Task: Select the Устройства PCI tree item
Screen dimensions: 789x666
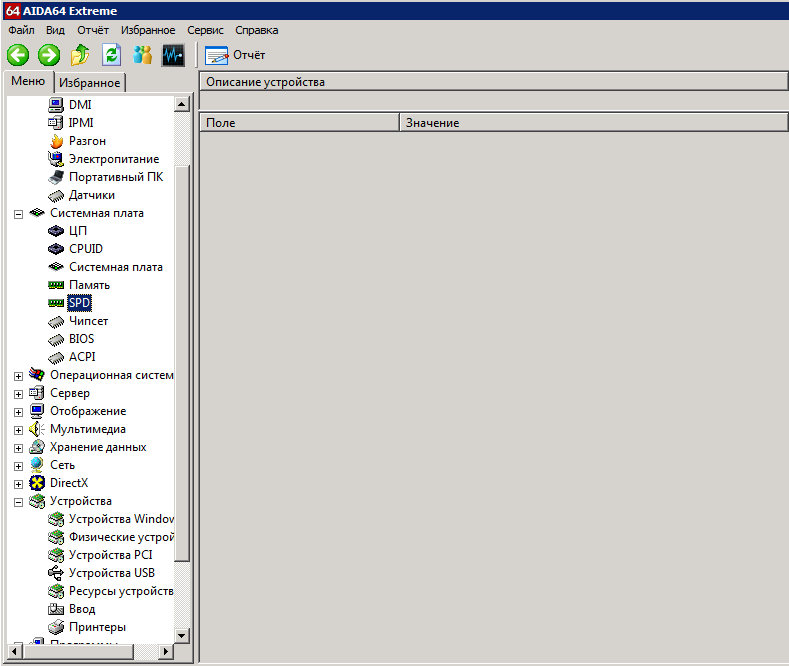Action: coord(110,555)
